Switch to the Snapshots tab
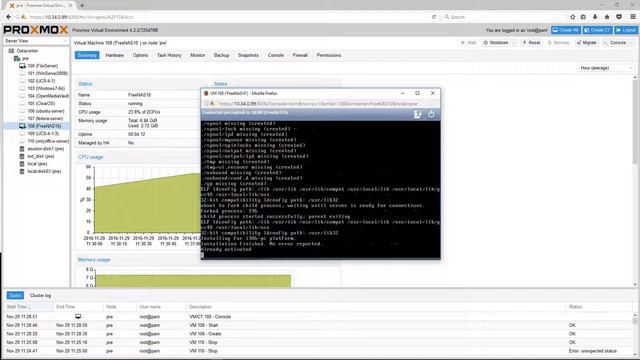 point(248,55)
